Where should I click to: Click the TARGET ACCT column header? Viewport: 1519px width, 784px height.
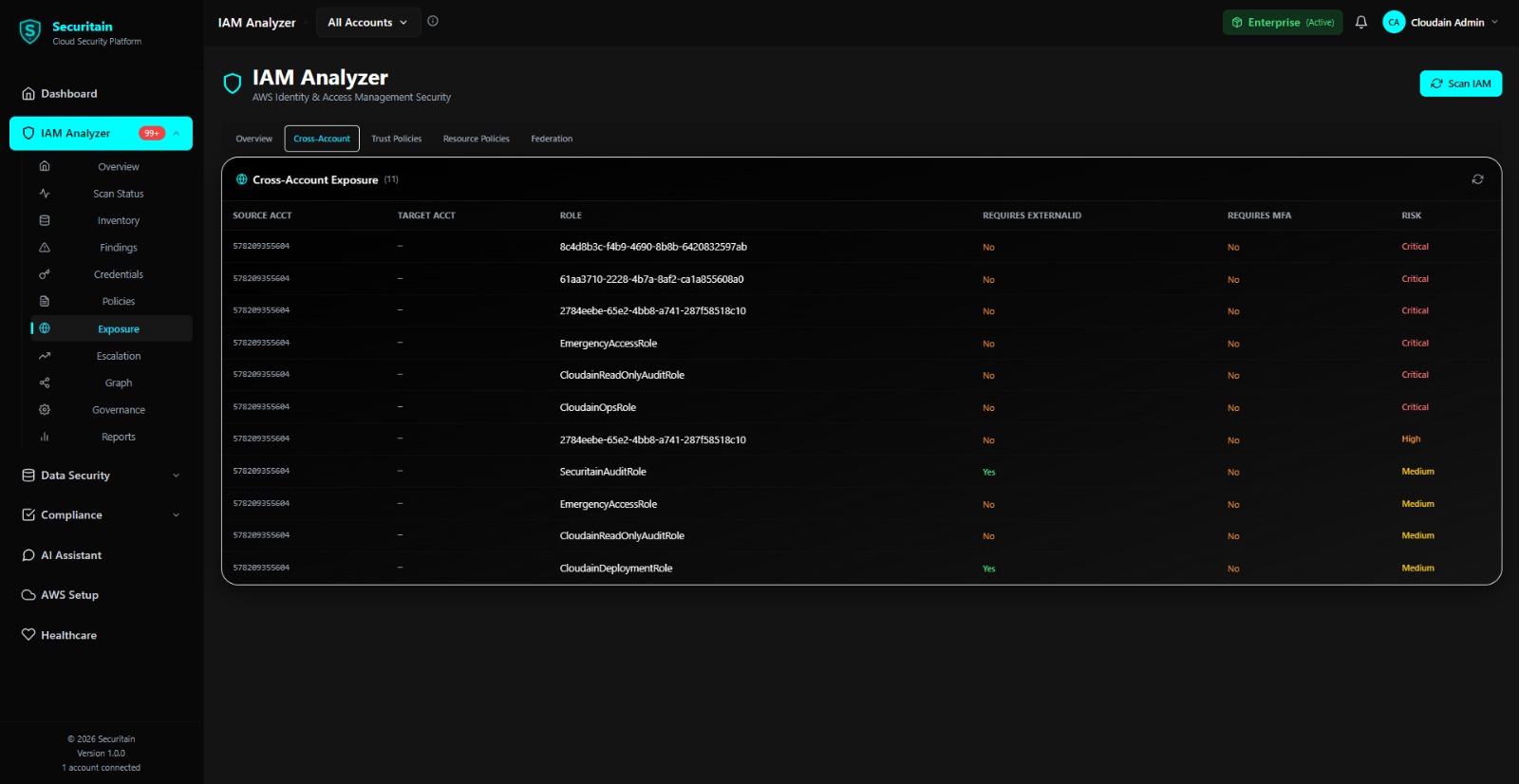426,215
